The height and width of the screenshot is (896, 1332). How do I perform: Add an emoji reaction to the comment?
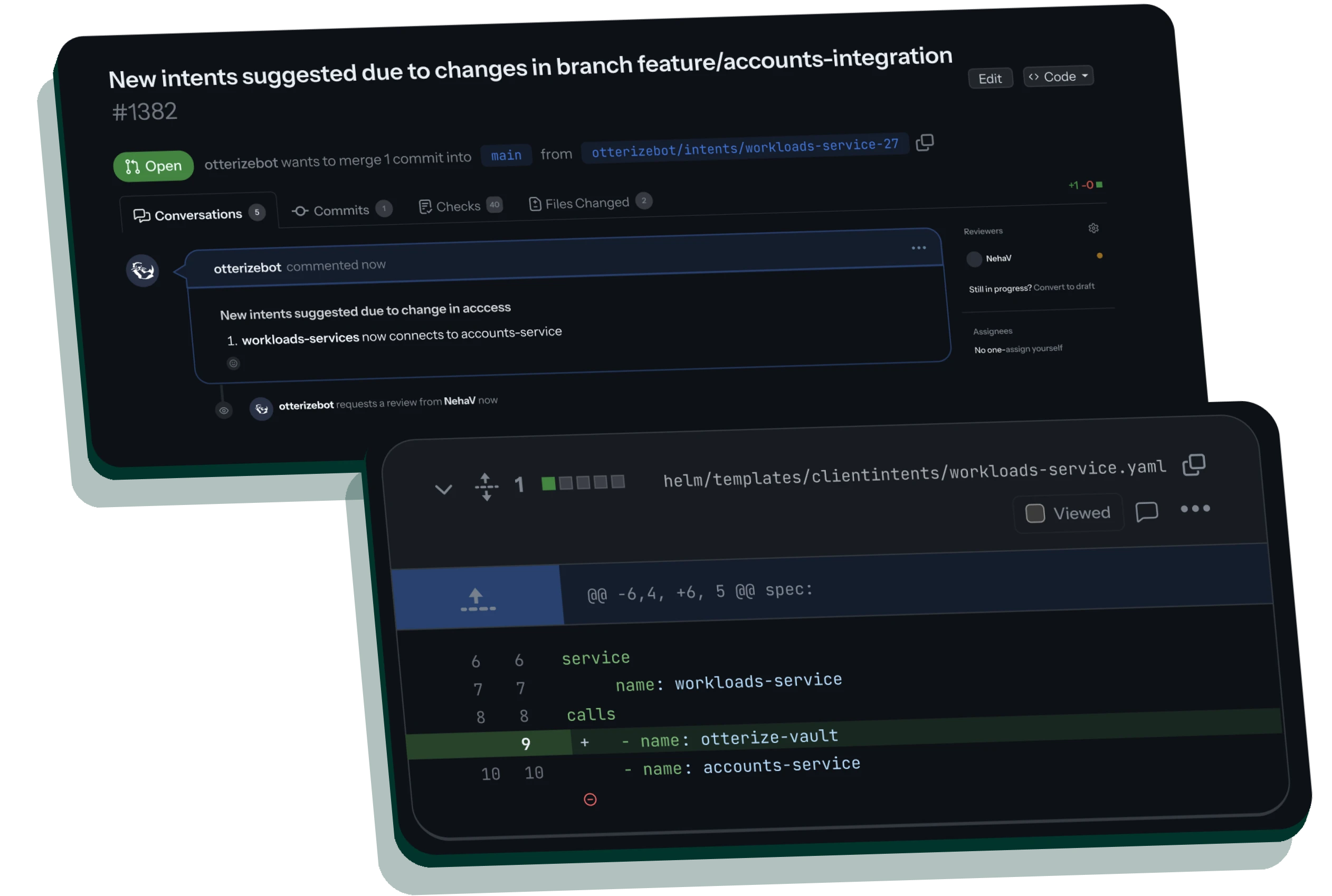pyautogui.click(x=233, y=364)
